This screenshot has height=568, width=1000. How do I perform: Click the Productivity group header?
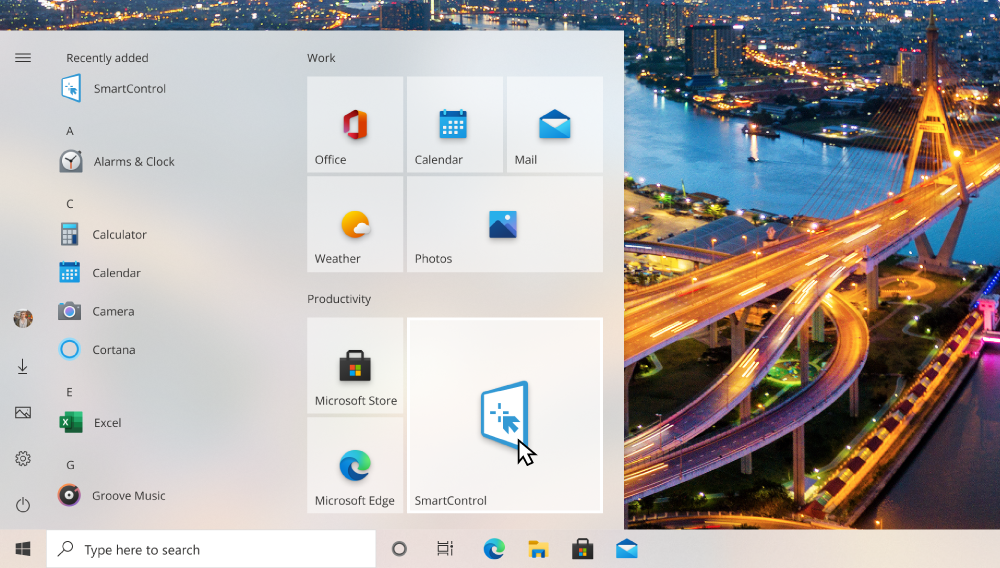(x=339, y=299)
